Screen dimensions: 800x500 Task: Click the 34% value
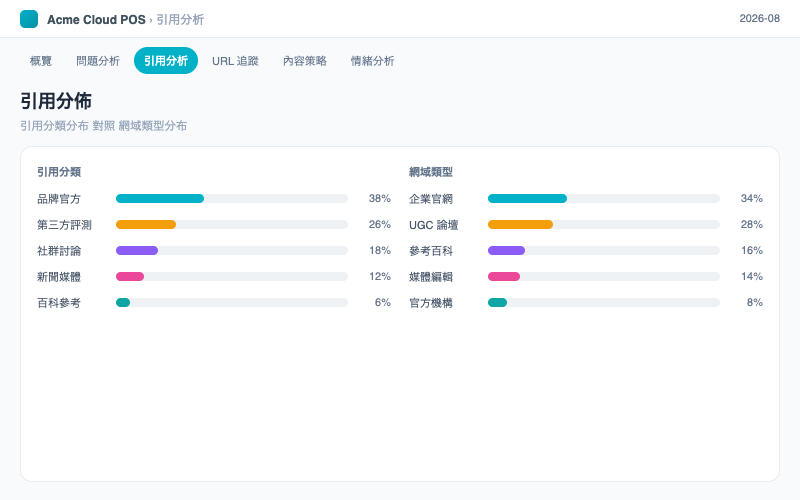(x=752, y=198)
